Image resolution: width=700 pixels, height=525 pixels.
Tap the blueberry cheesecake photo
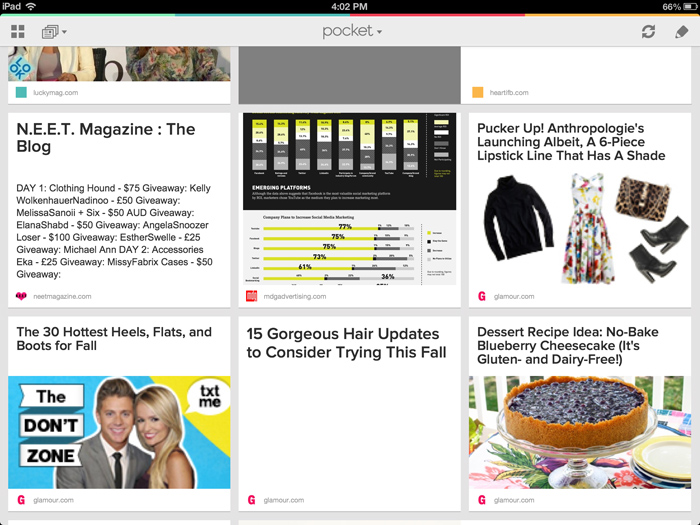pos(580,432)
